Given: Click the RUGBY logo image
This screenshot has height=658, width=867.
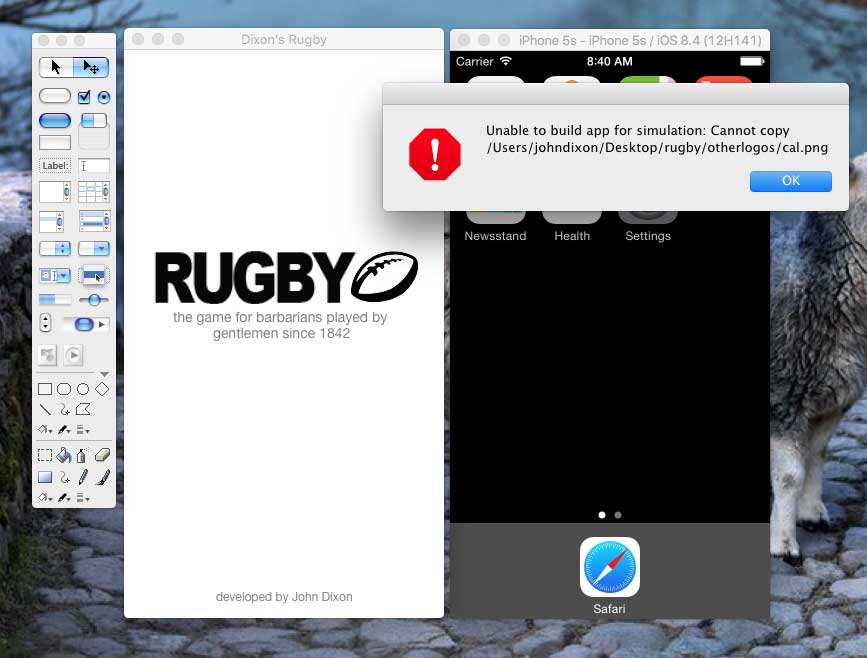Looking at the screenshot, I should click(x=286, y=276).
